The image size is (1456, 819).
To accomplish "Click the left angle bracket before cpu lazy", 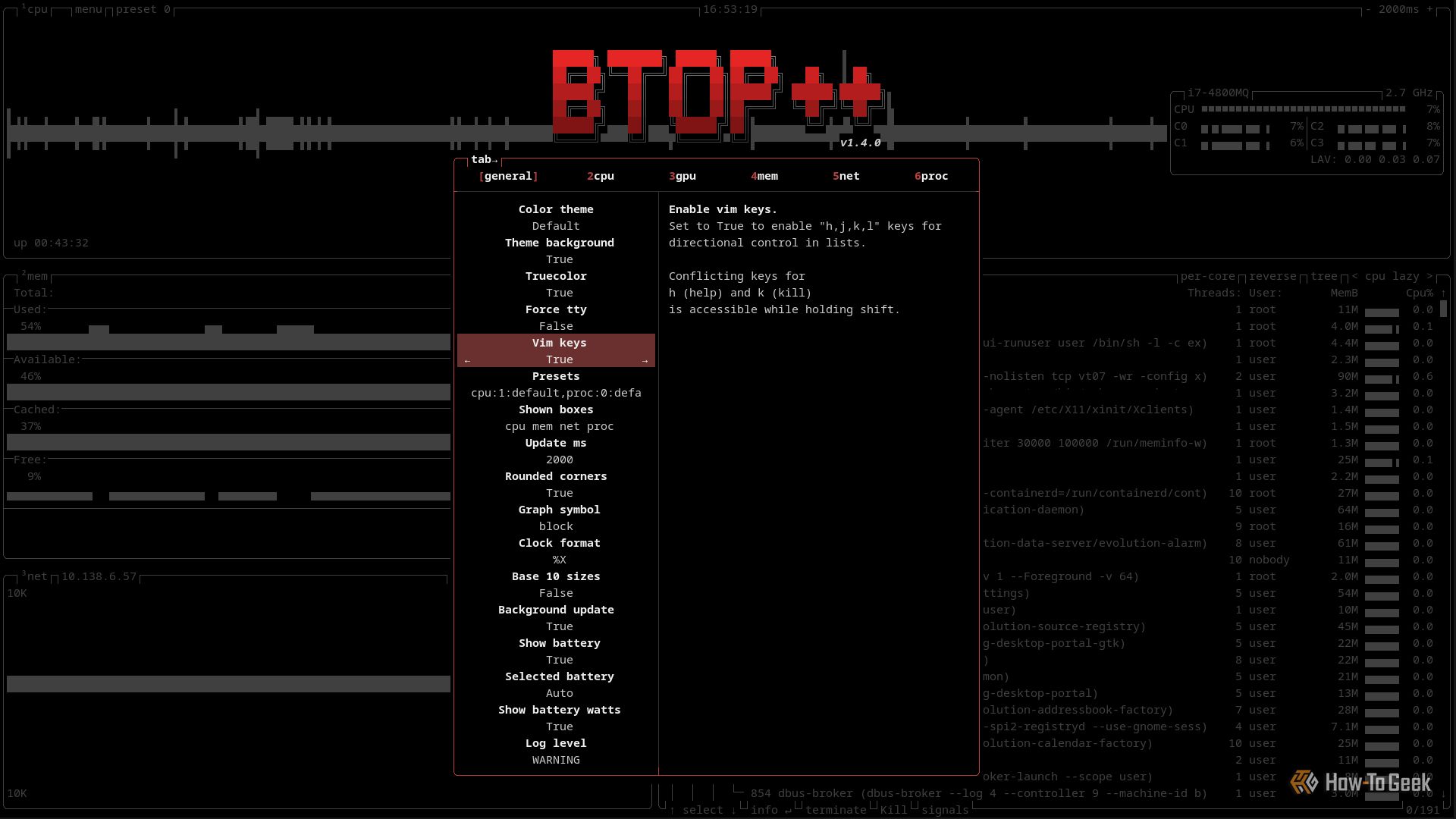I will coord(1354,276).
